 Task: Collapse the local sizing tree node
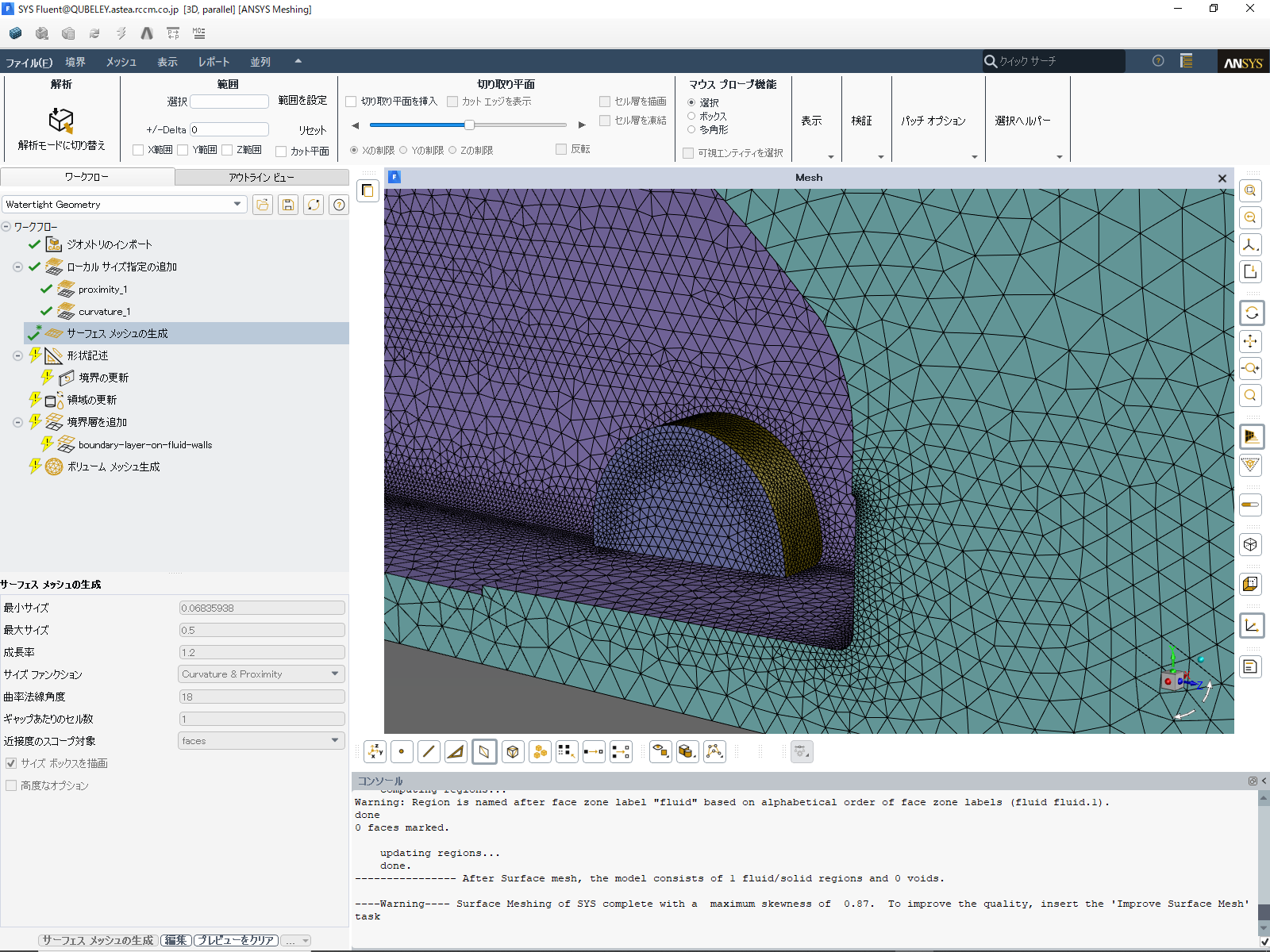tap(17, 267)
